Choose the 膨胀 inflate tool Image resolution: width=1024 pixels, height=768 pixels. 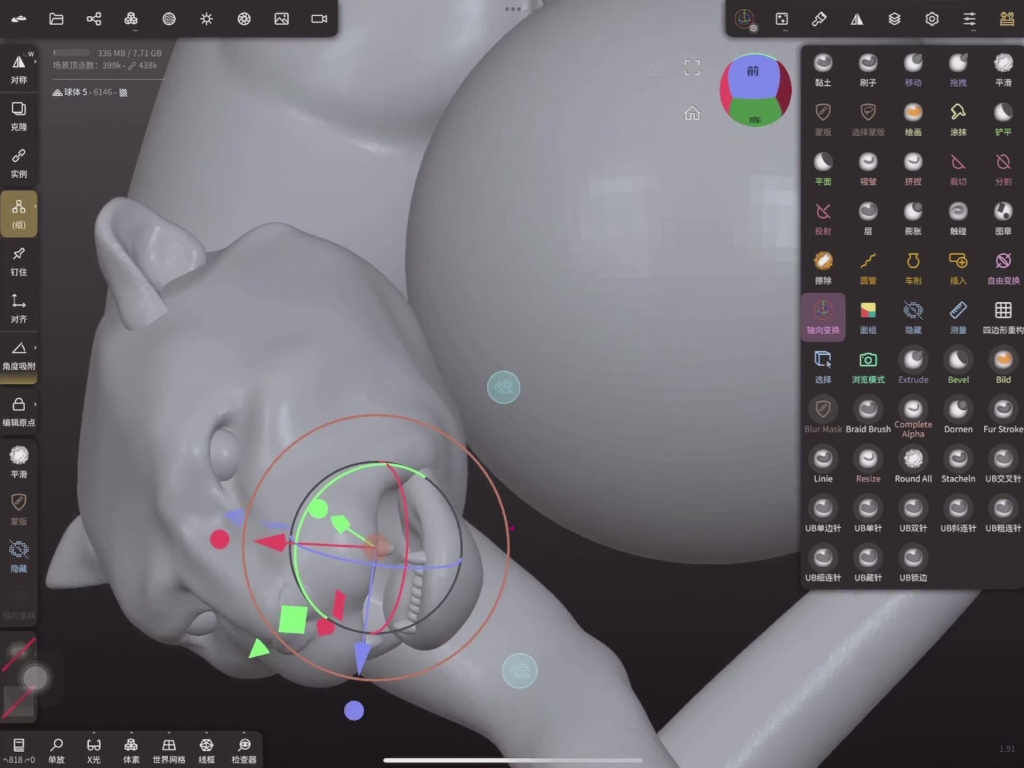913,218
